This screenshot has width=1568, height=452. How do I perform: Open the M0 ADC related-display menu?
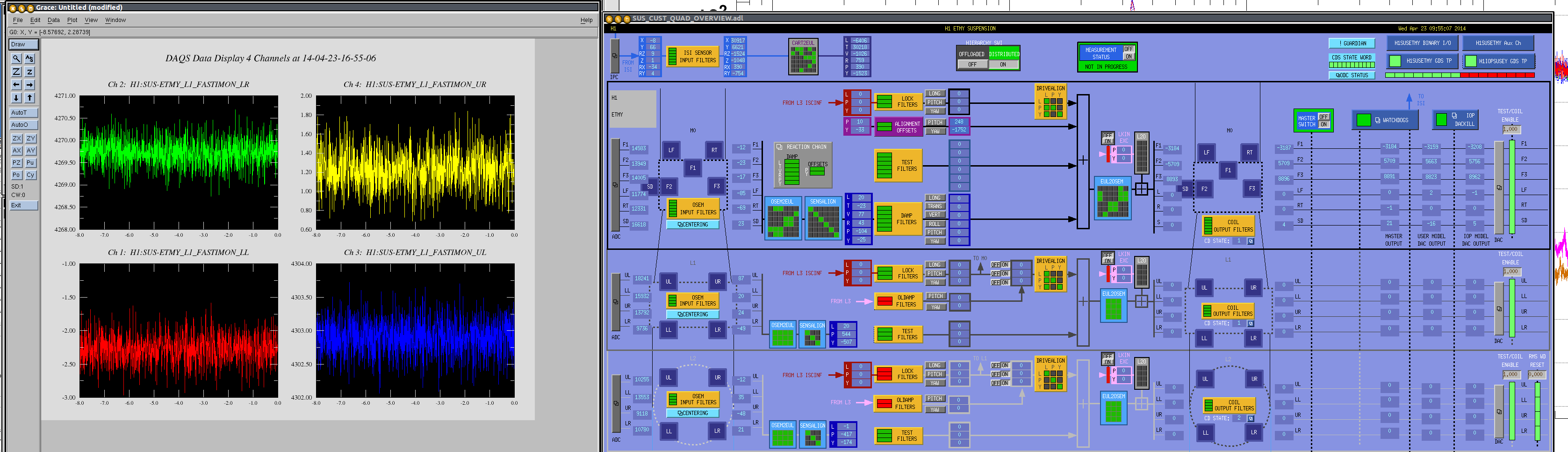(615, 185)
